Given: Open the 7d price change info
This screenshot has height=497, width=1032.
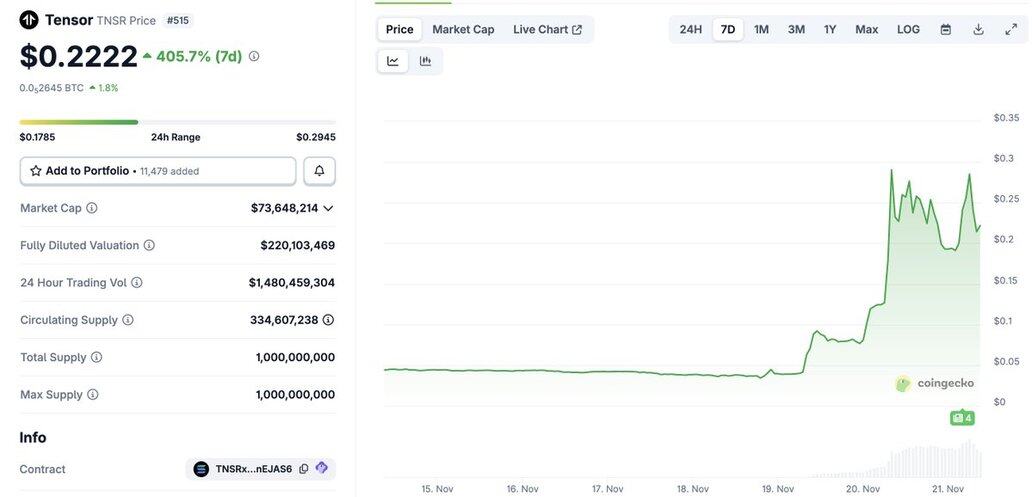Looking at the screenshot, I should pos(254,56).
